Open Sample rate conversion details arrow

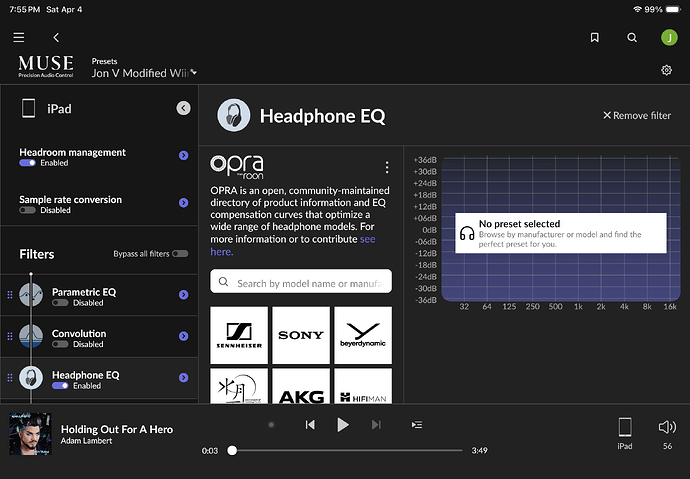tap(184, 203)
